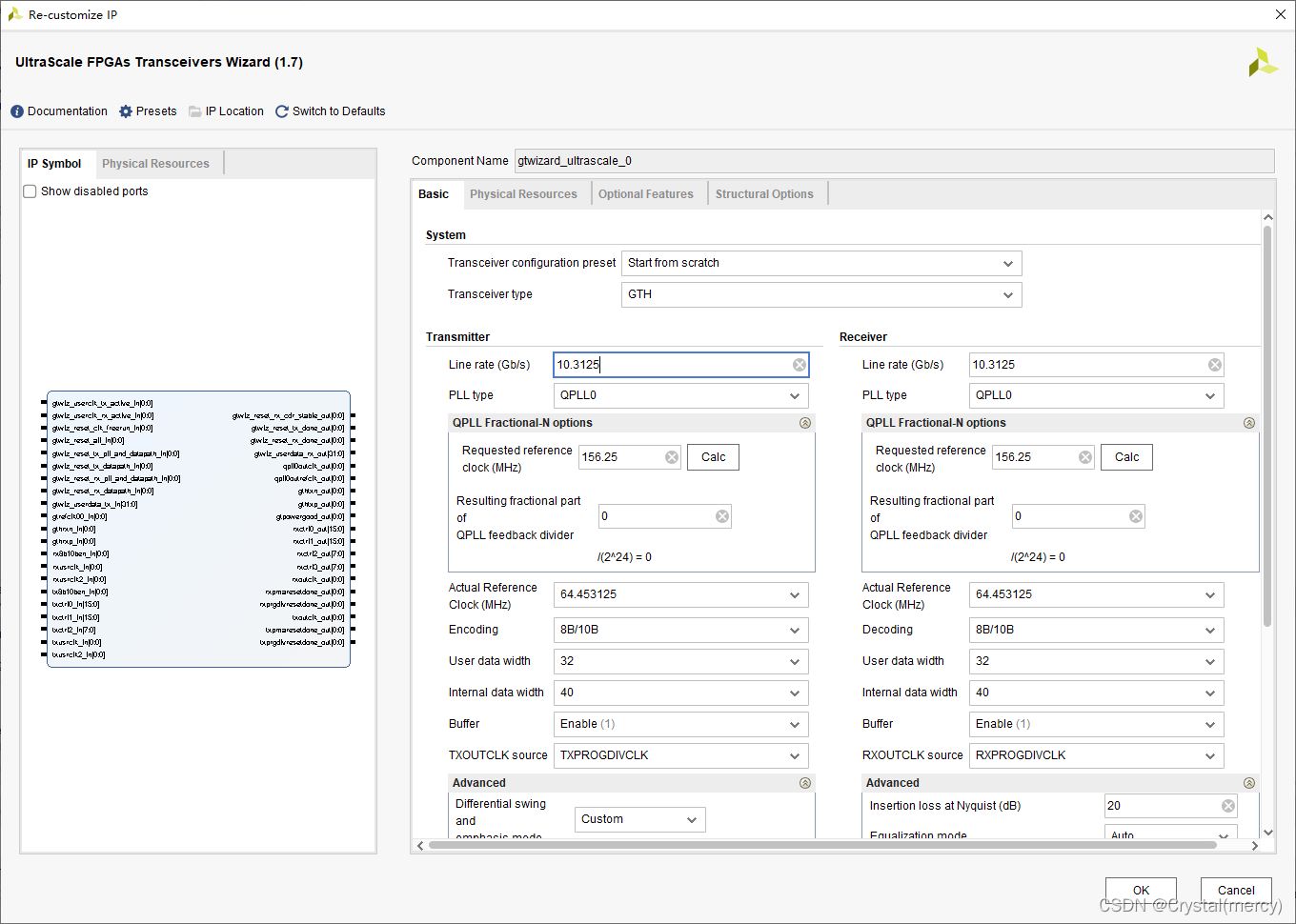Click scroll up arrow in settings panel
The image size is (1296, 924).
(1267, 218)
